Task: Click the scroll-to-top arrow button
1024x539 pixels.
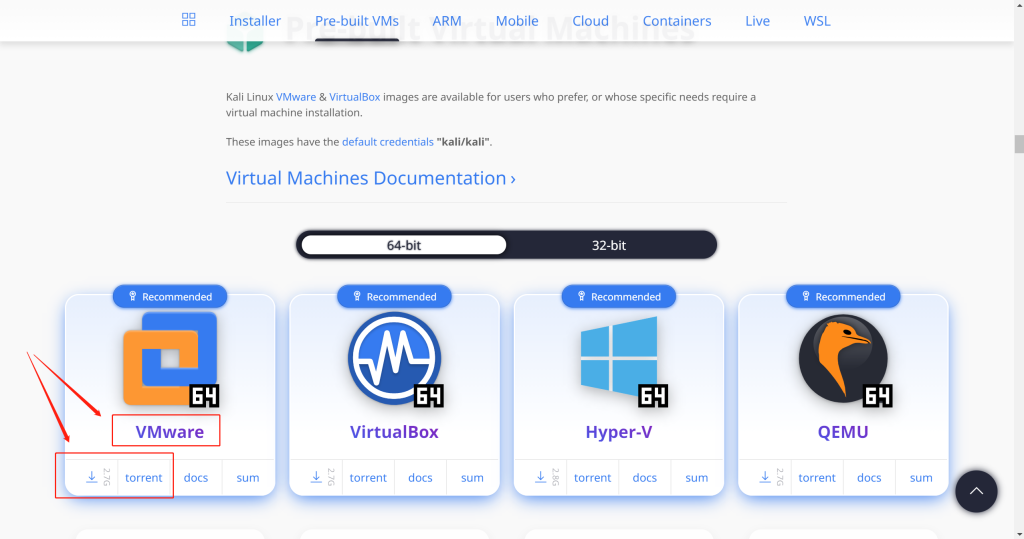Action: [x=976, y=491]
